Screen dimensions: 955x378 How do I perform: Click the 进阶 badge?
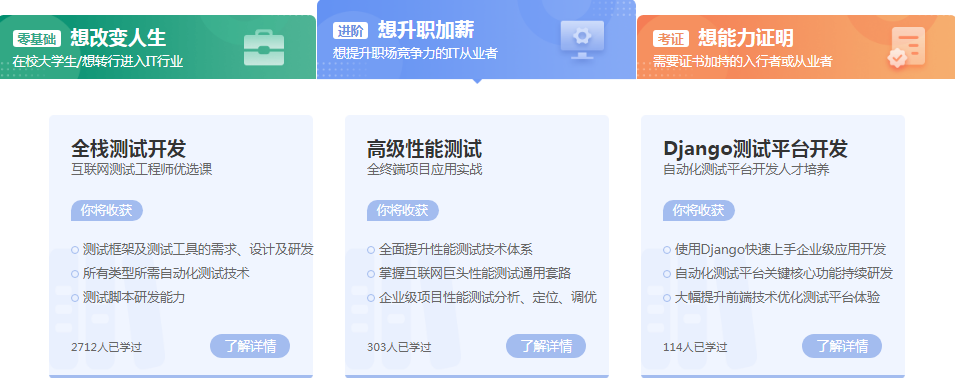pyautogui.click(x=350, y=30)
